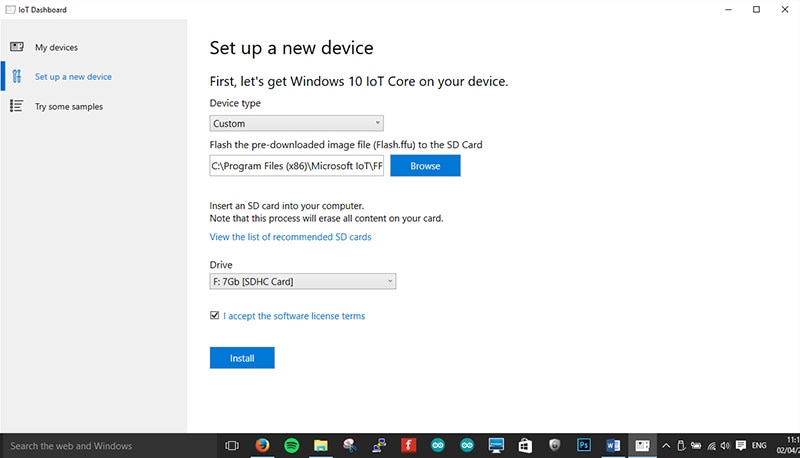Go to My devices page
The image size is (800, 458).
56,47
